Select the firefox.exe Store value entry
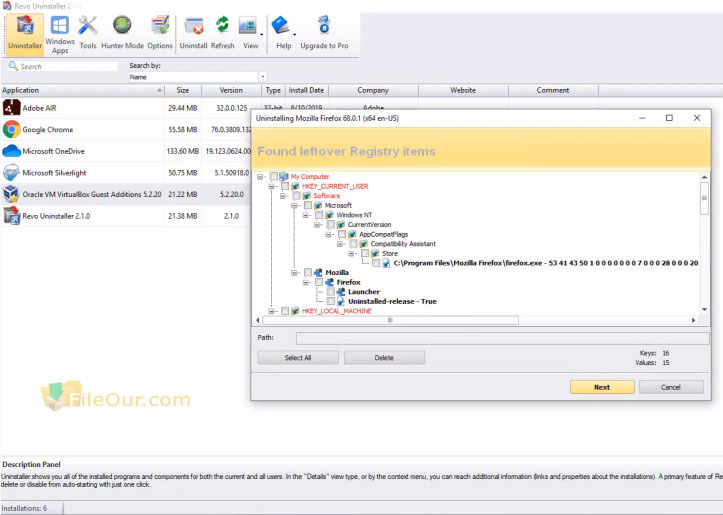The image size is (723, 515). tap(545, 263)
